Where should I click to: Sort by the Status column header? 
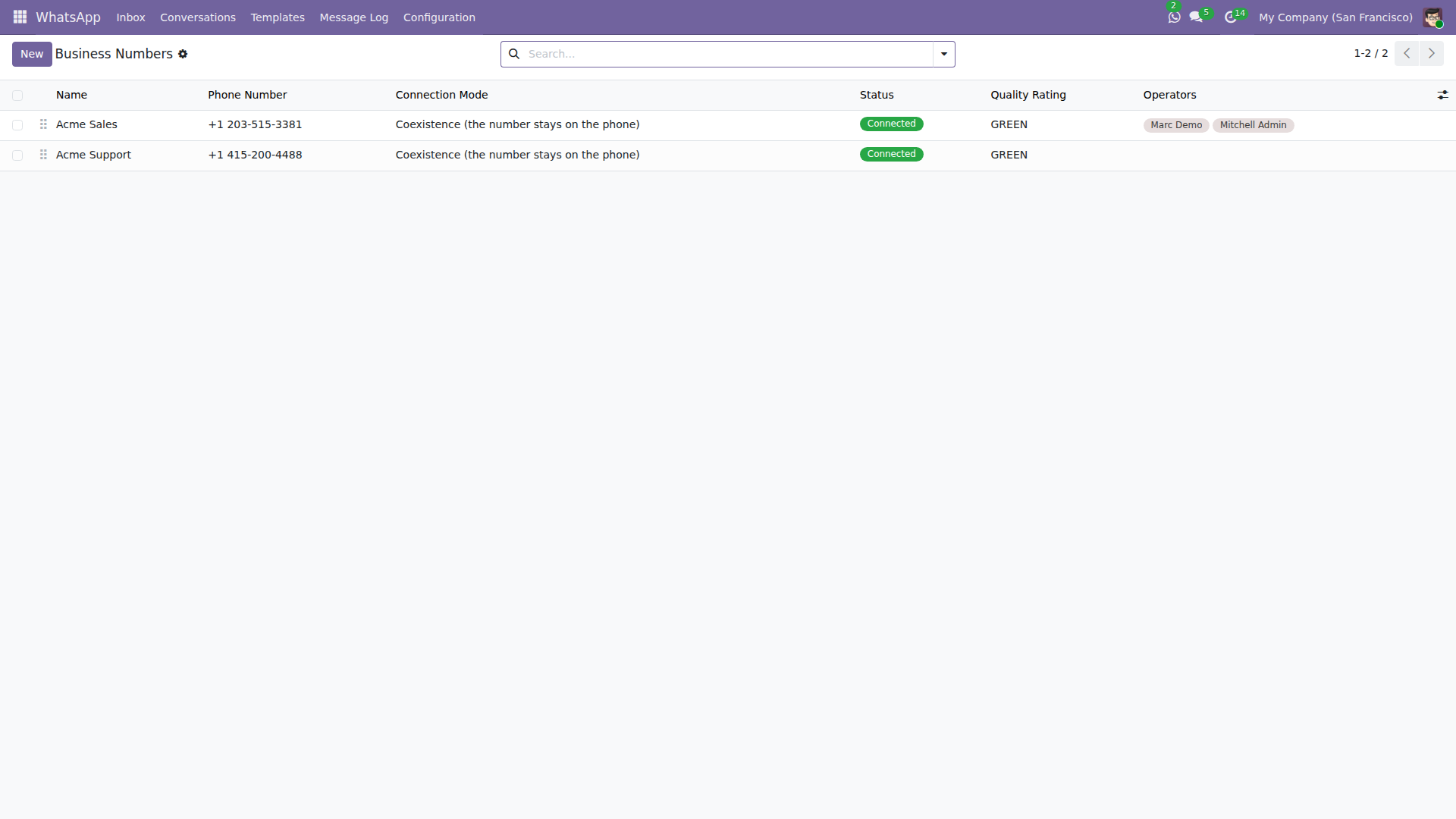pos(877,95)
